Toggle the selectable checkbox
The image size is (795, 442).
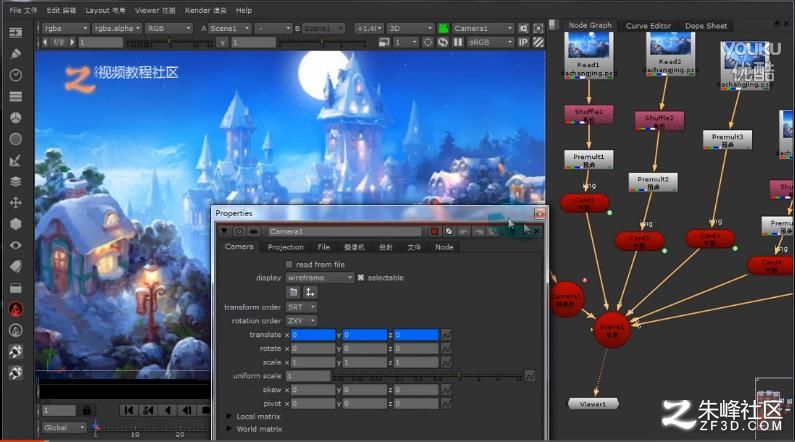(360, 278)
